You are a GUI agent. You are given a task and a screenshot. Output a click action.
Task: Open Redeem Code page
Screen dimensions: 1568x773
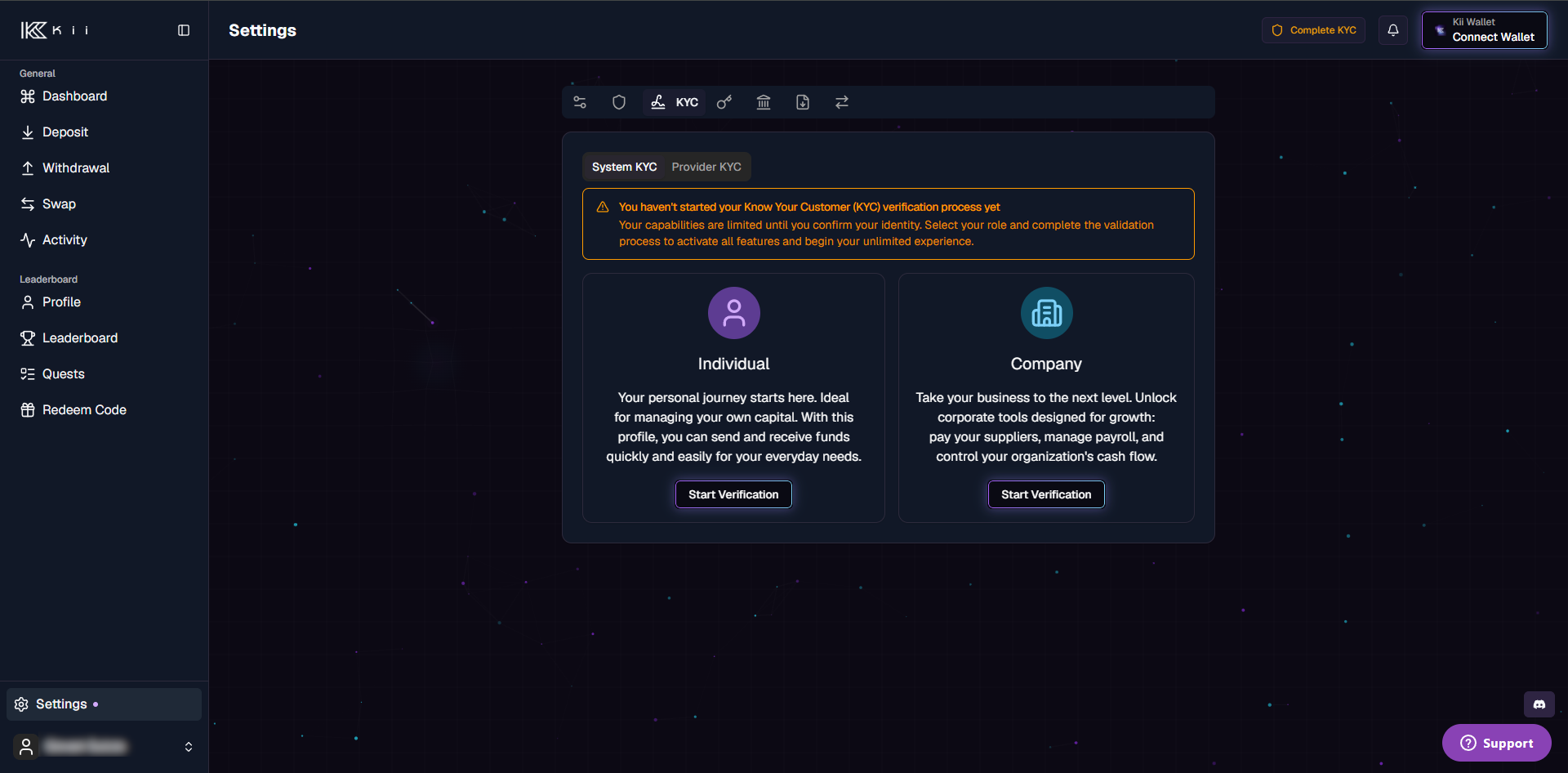[104, 410]
